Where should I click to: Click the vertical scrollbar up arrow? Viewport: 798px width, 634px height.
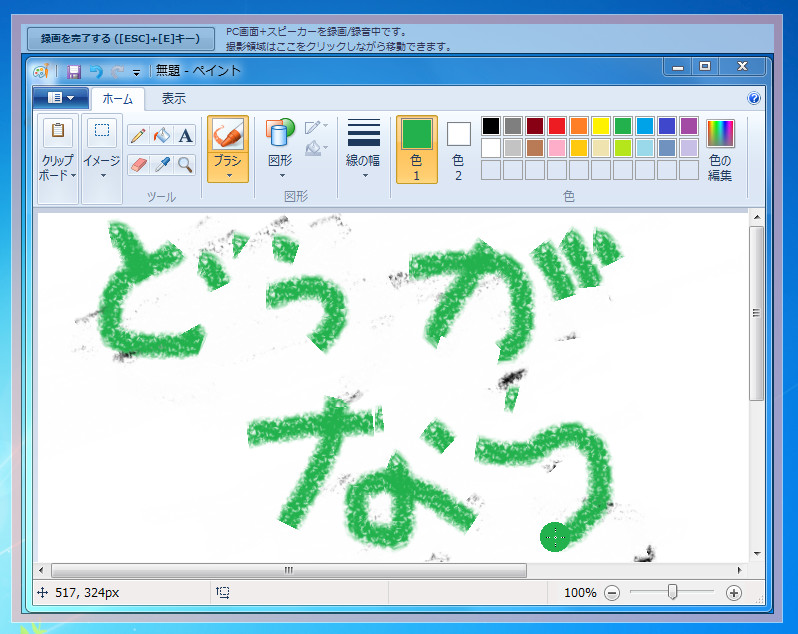click(757, 217)
